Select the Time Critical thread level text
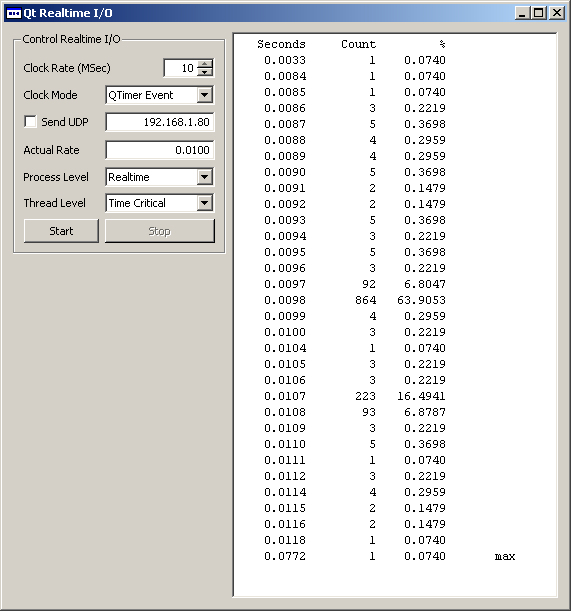This screenshot has height=611, width=571. tap(137, 203)
